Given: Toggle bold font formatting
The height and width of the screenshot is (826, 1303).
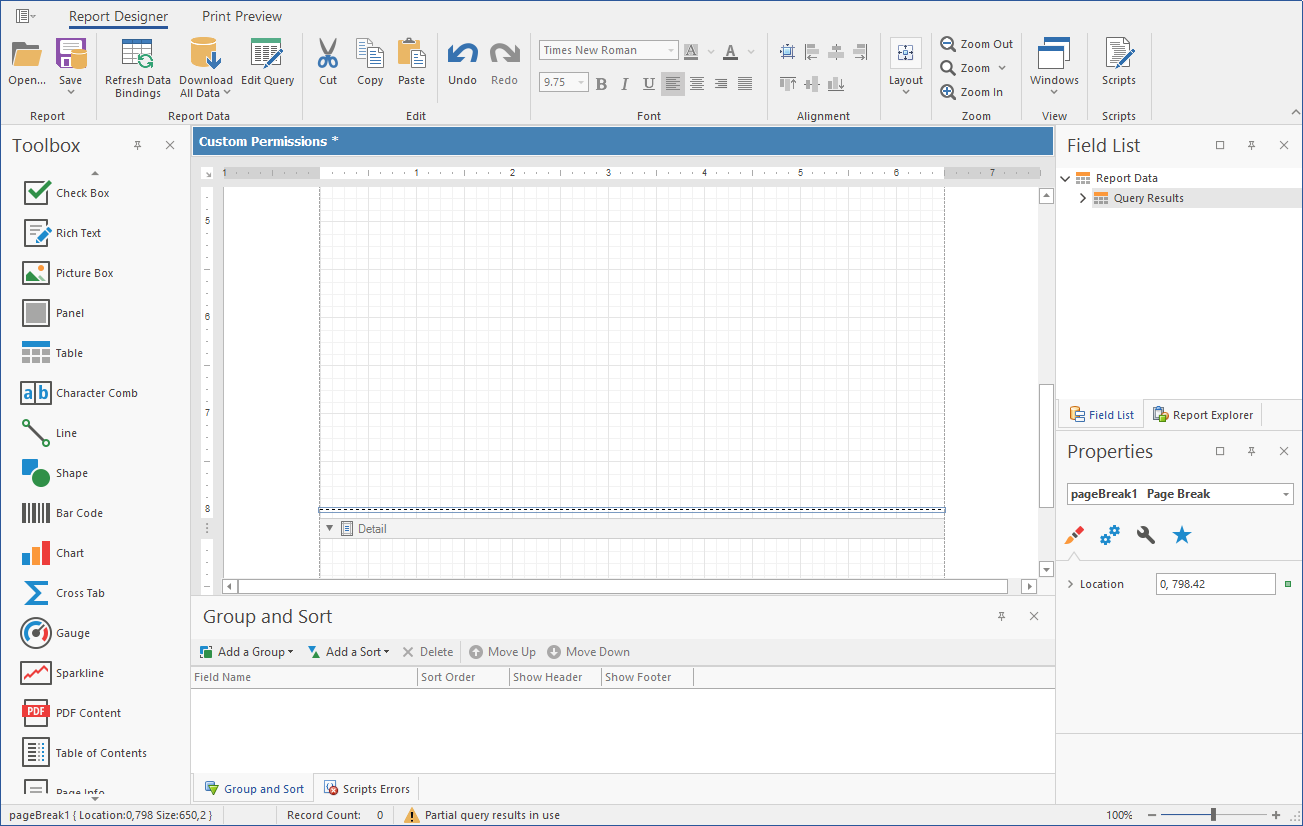Looking at the screenshot, I should coord(601,84).
